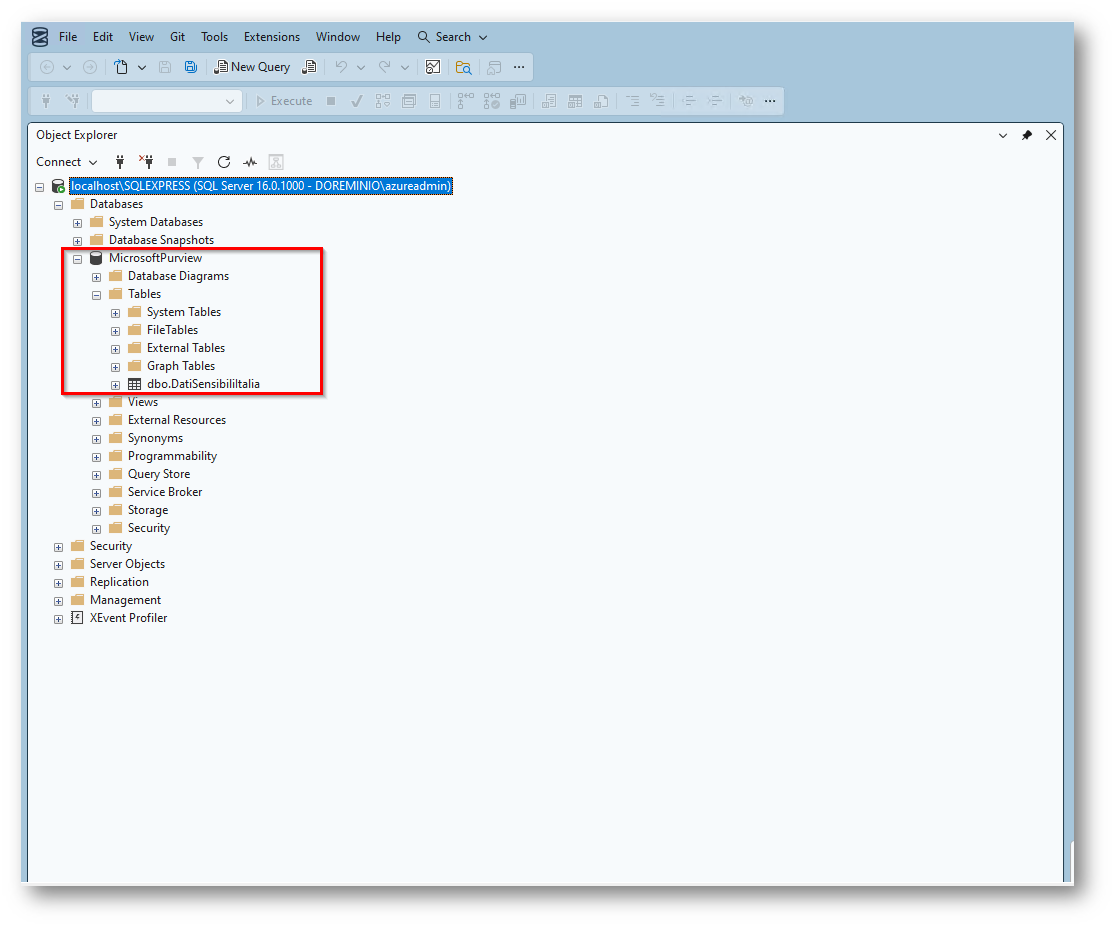Viewport: 1116px width, 928px height.
Task: Click Connect Object Explorer plug icon
Action: (x=120, y=162)
